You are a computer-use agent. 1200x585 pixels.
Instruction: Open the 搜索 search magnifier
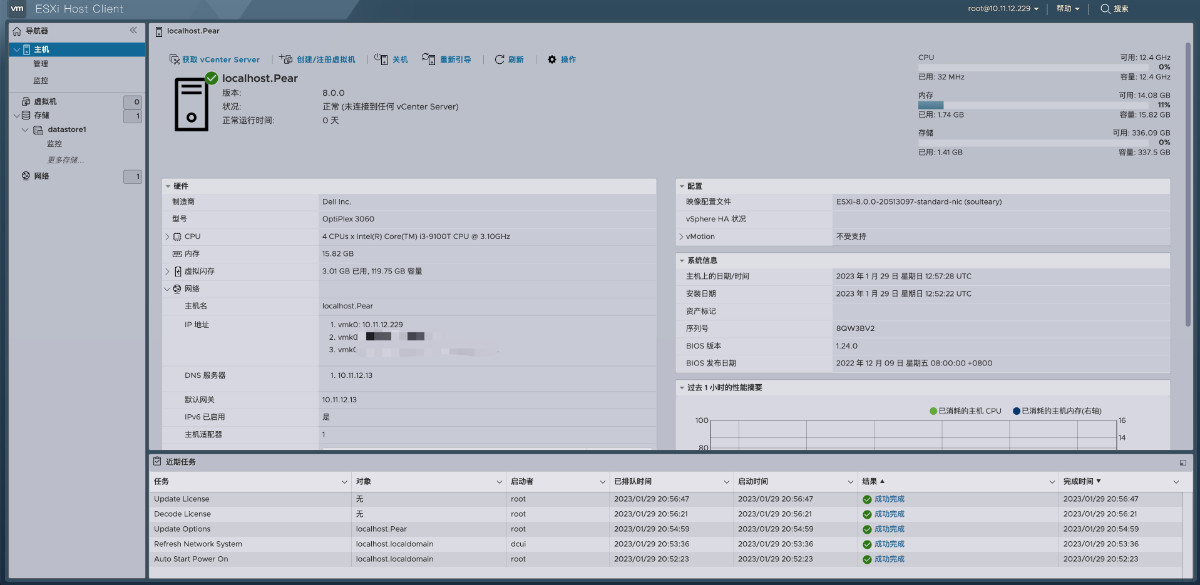point(1105,9)
